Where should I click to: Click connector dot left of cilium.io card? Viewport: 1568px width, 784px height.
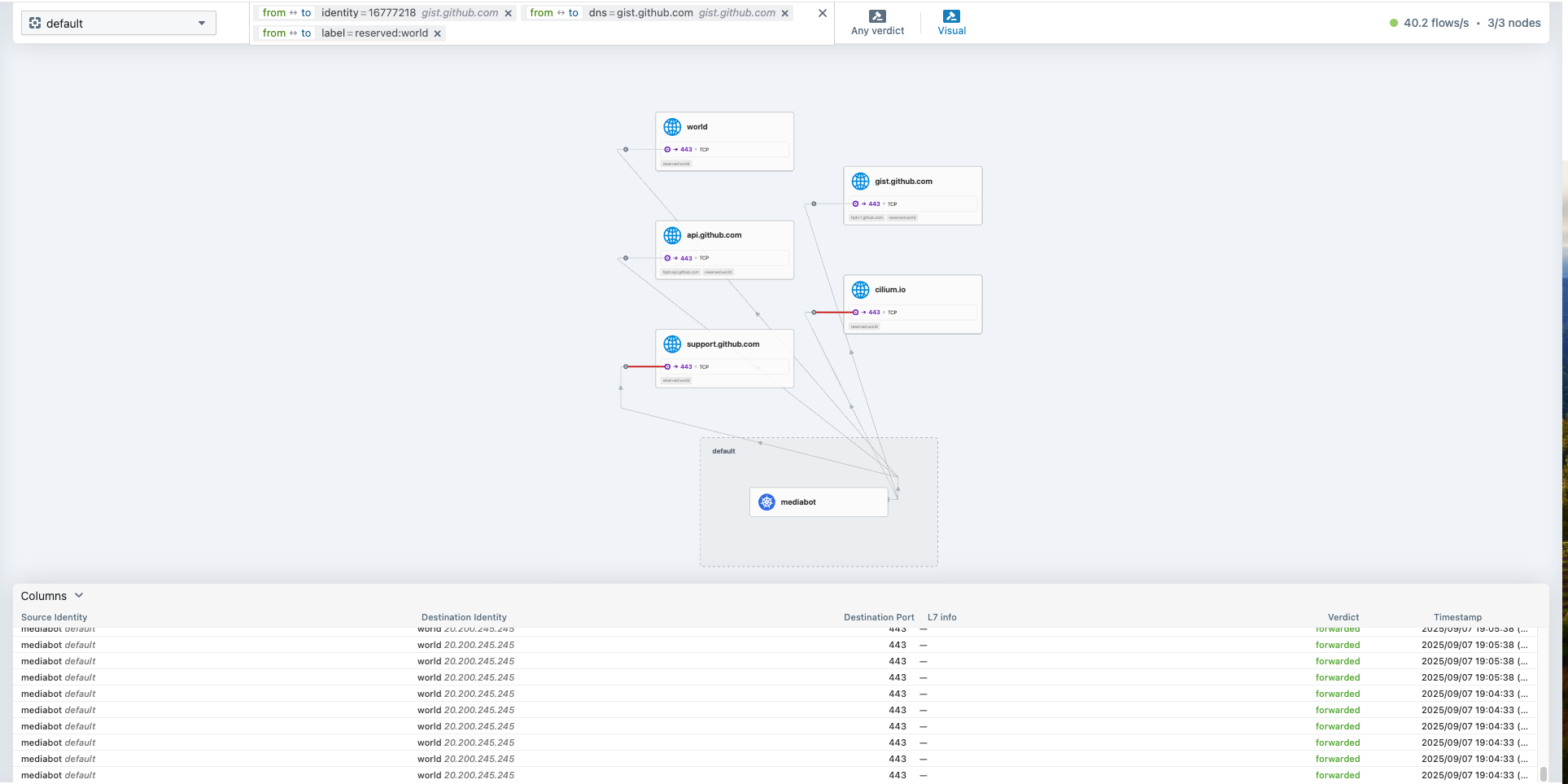point(814,313)
